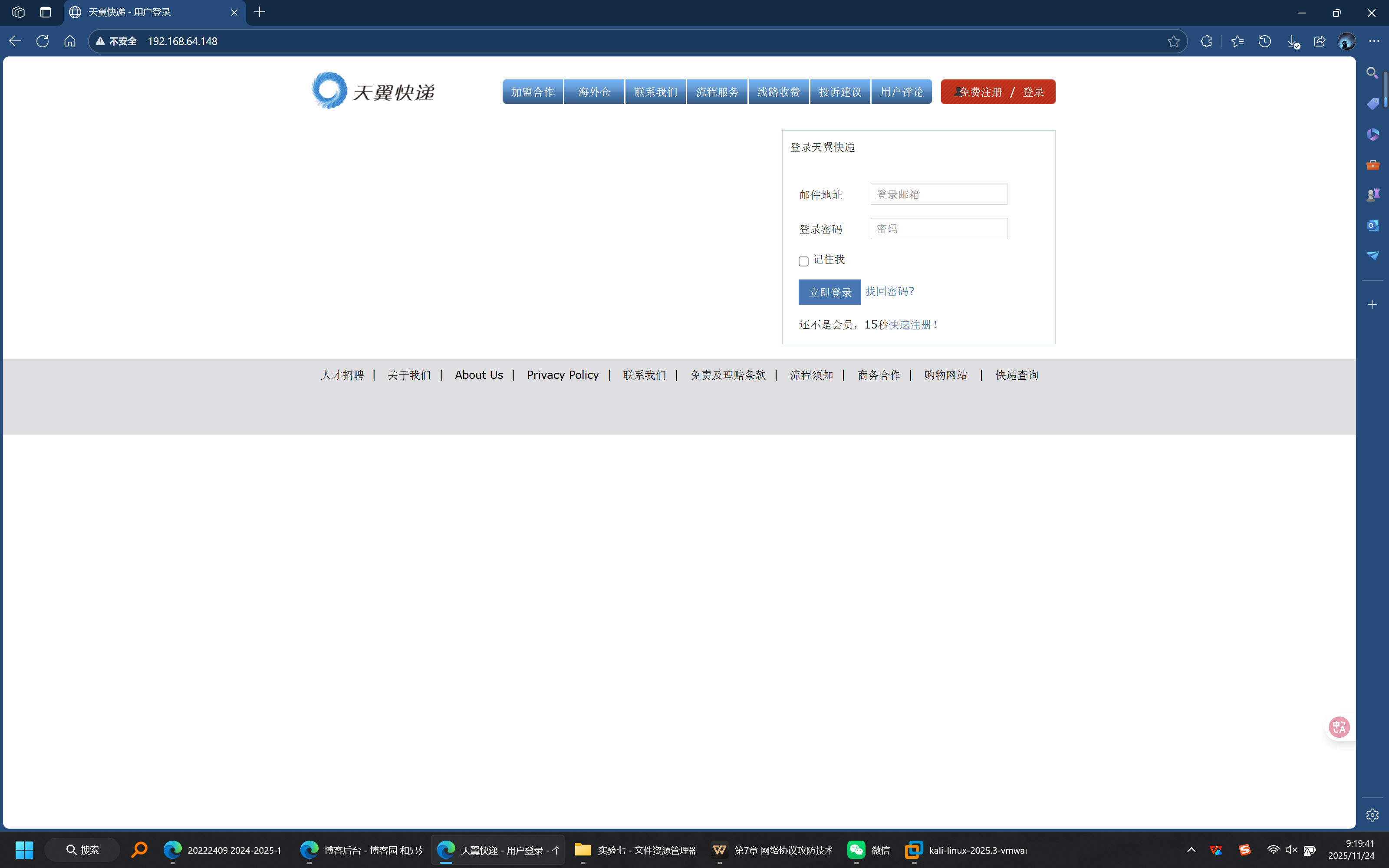Open the 流程服务 navigation menu item
This screenshot has width=1389, height=868.
pos(717,92)
